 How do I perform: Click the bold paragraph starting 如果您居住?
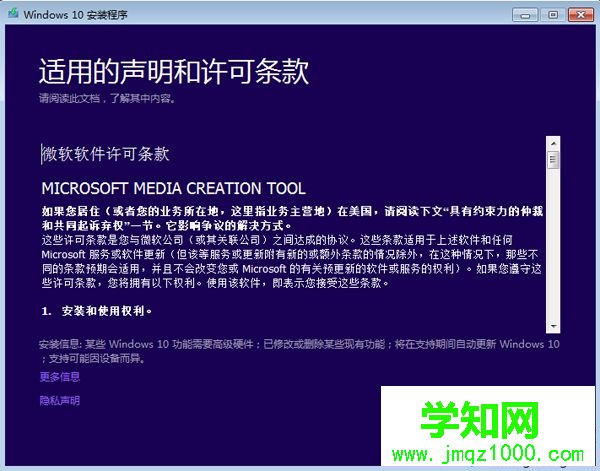pyautogui.click(x=292, y=218)
